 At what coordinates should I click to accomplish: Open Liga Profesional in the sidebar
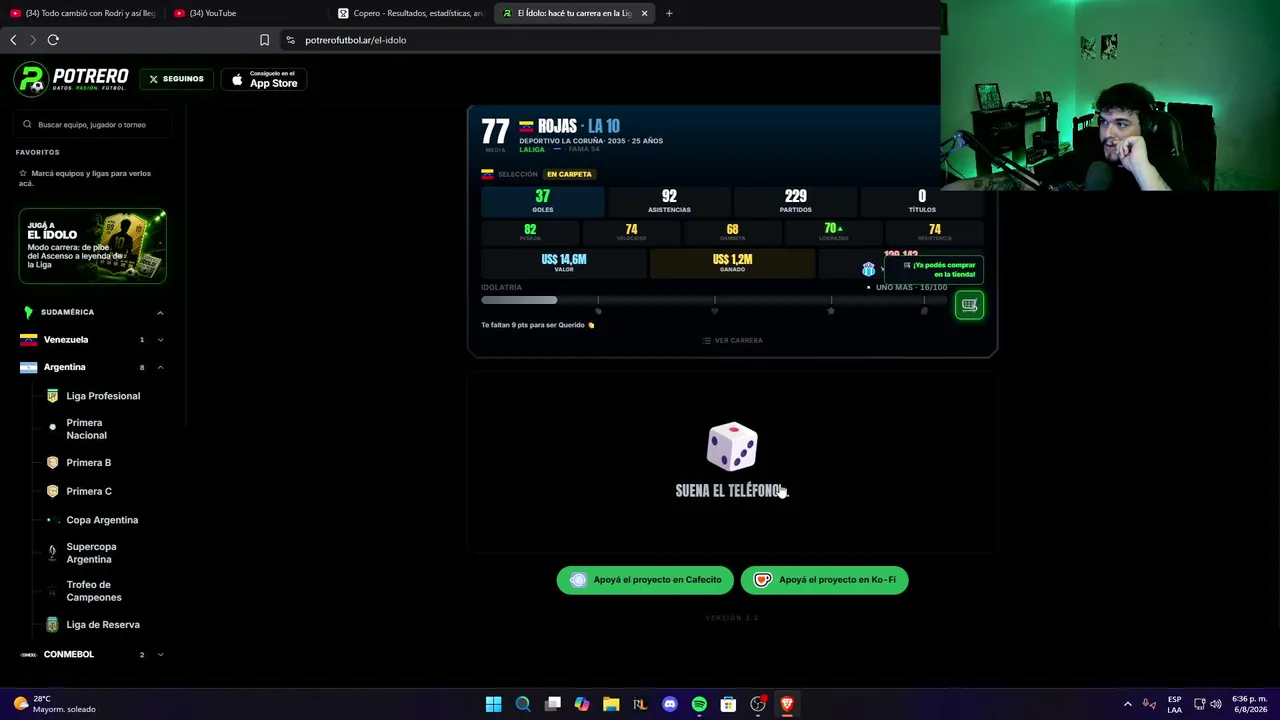103,396
